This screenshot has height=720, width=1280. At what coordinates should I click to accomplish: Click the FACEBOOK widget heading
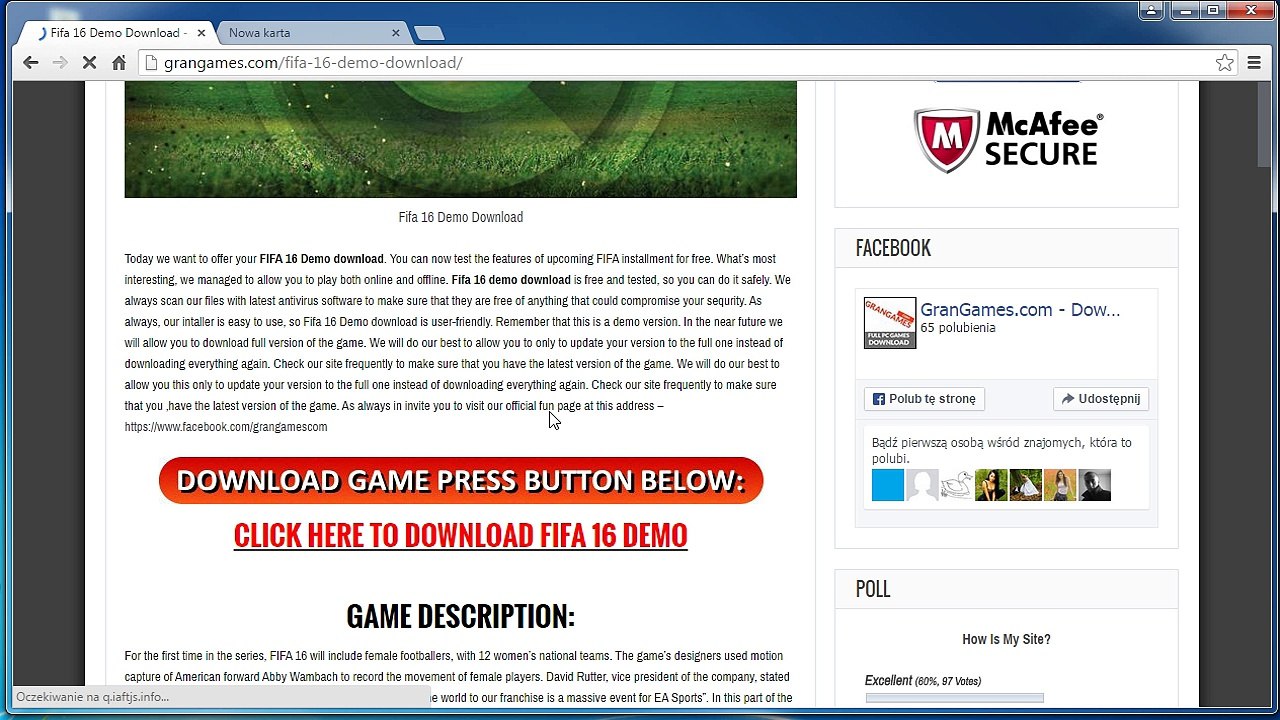click(893, 248)
